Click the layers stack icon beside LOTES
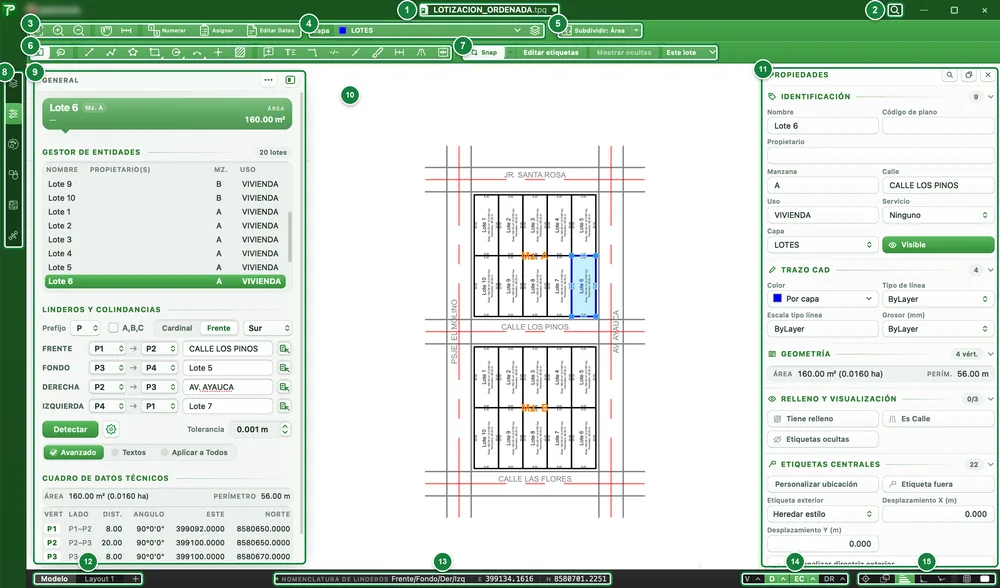 [x=535, y=30]
